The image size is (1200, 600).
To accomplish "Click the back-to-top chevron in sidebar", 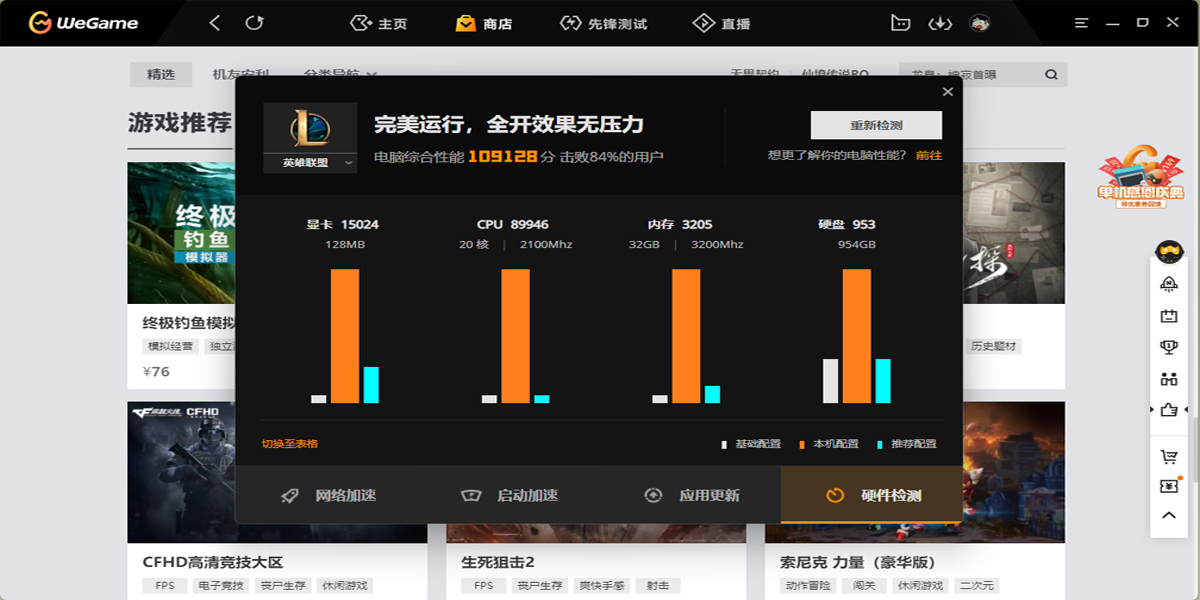I will pyautogui.click(x=1168, y=516).
